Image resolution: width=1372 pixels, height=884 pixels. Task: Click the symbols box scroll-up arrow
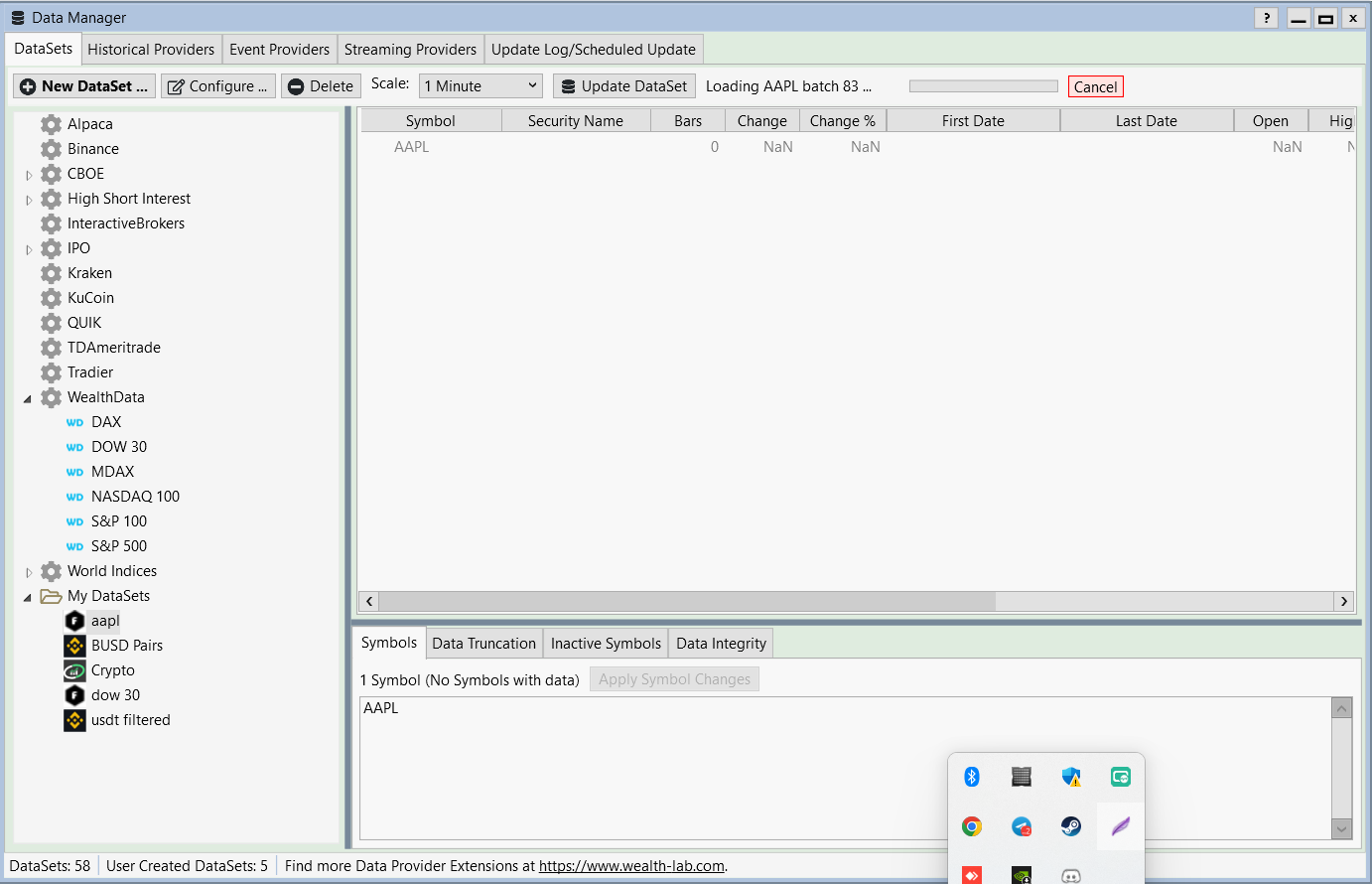[x=1342, y=708]
